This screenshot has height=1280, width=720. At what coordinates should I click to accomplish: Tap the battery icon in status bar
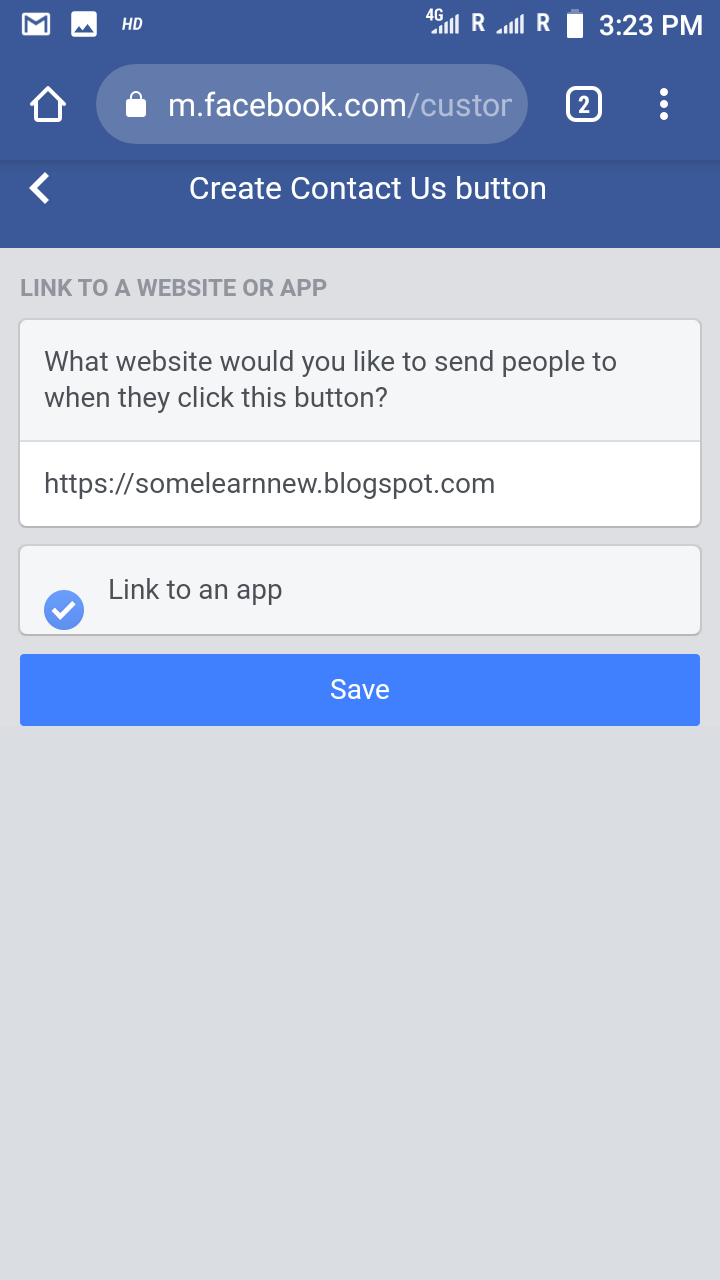coord(575,24)
